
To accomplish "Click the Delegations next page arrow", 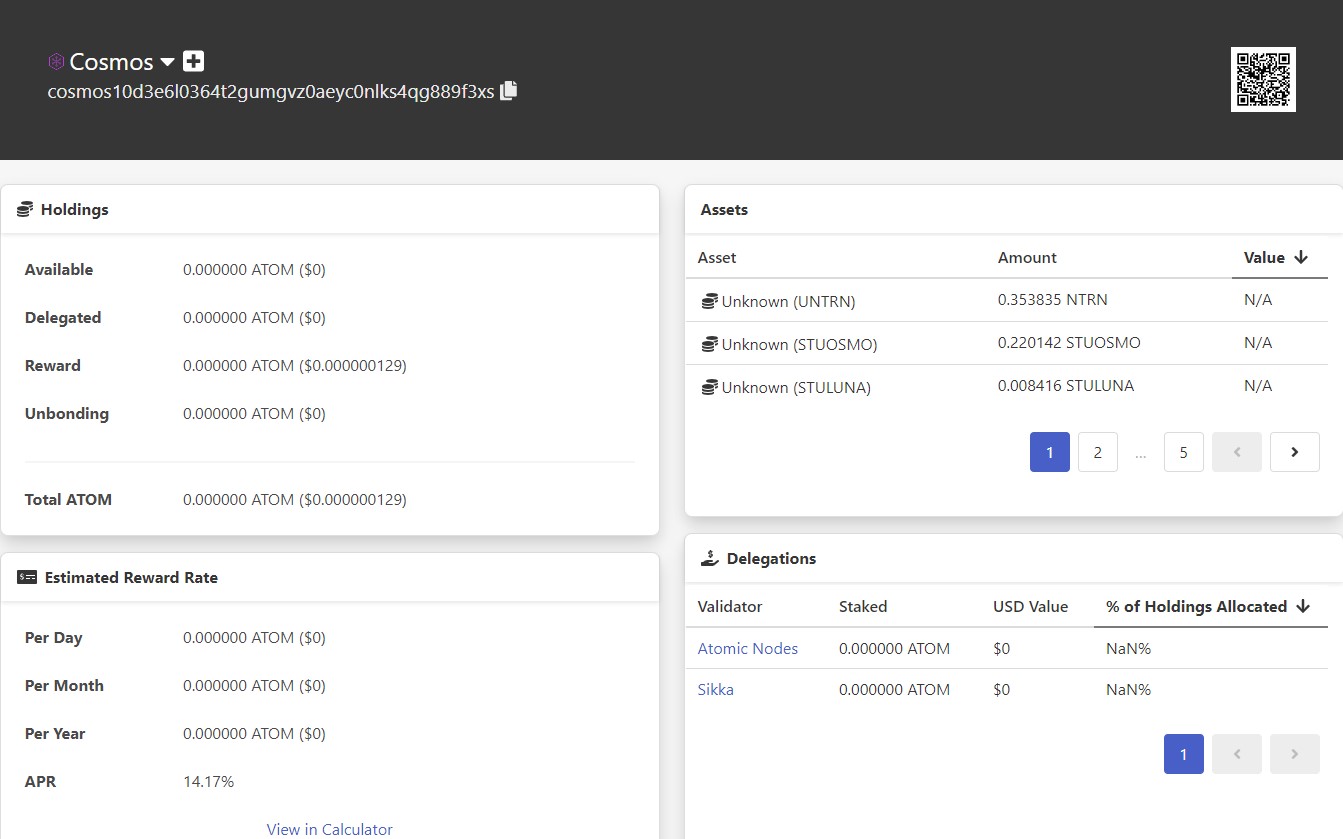I will point(1295,754).
